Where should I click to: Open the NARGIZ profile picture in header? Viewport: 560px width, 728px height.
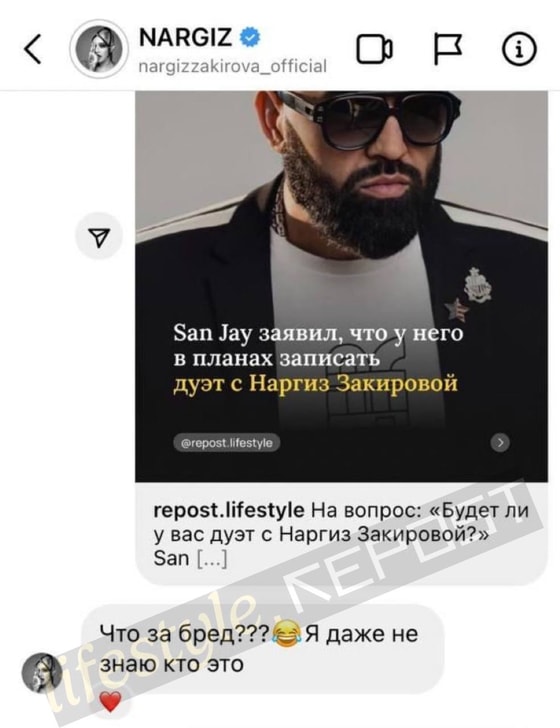point(98,49)
